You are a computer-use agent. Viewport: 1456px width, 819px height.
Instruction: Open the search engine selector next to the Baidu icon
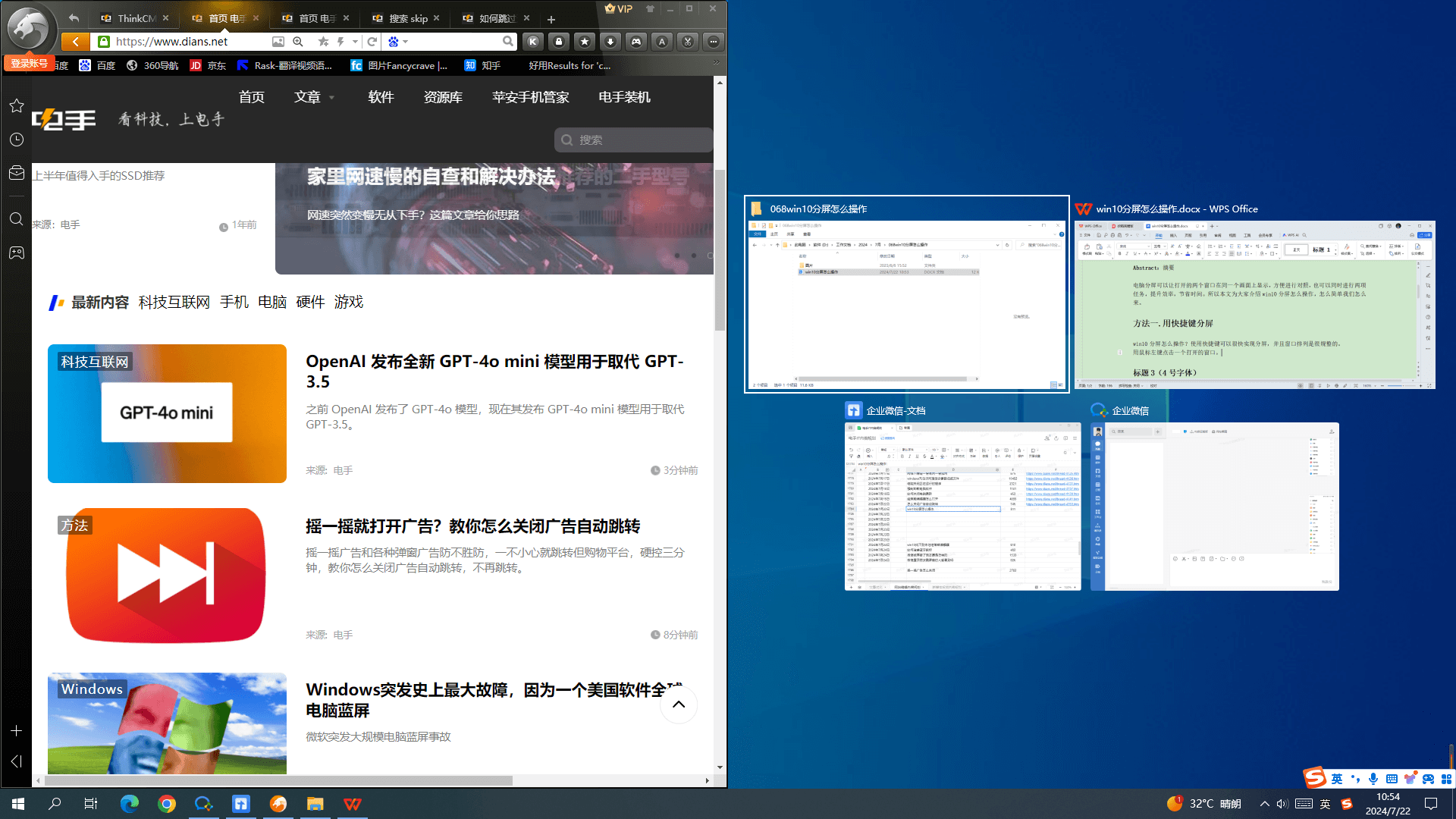405,42
